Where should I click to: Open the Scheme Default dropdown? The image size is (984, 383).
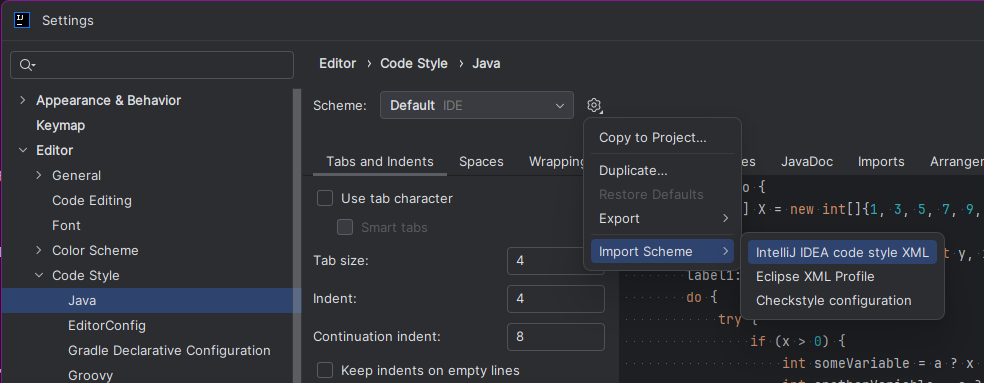477,105
